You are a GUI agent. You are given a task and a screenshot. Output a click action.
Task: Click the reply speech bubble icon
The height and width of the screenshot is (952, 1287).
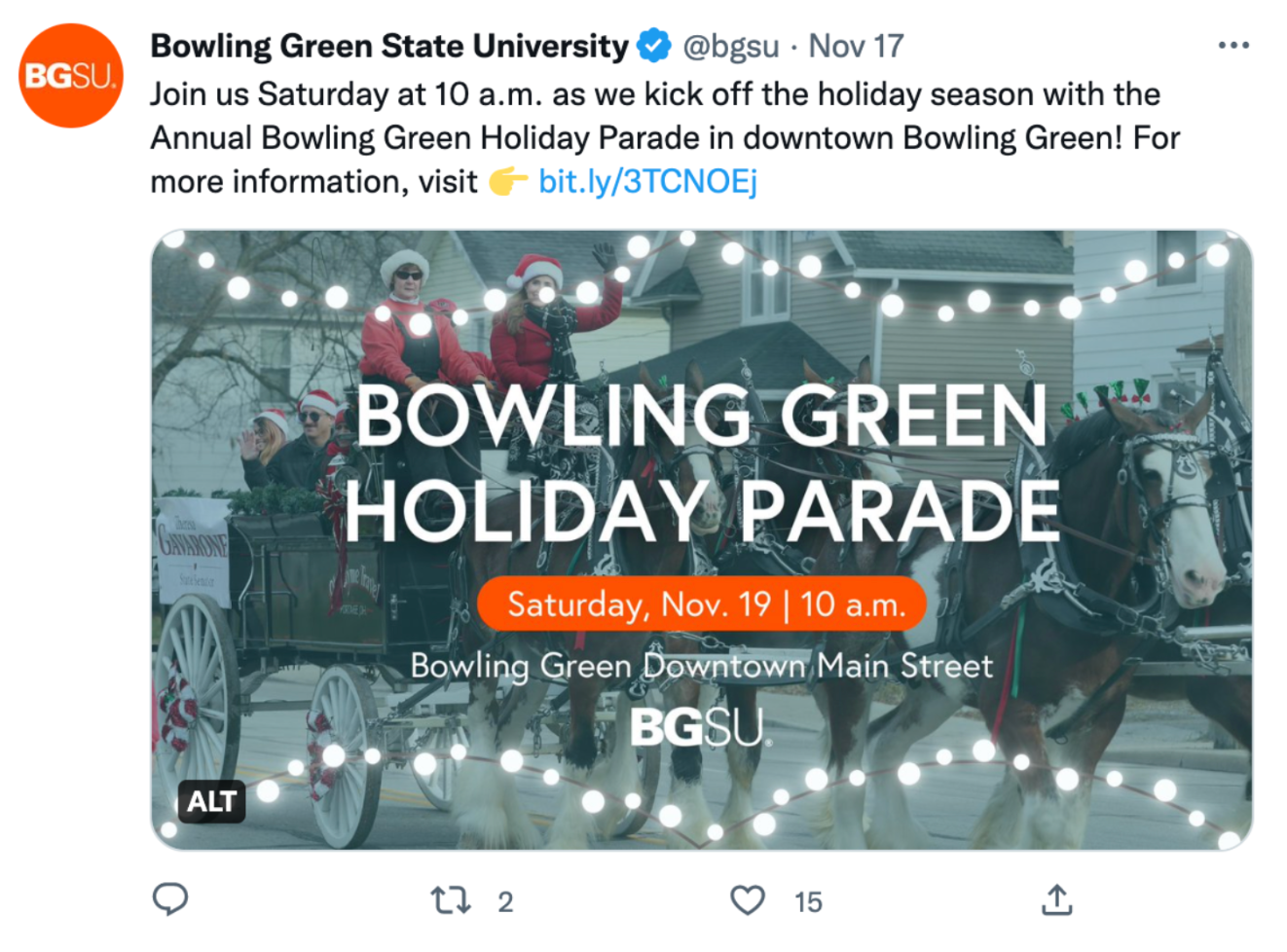170,899
